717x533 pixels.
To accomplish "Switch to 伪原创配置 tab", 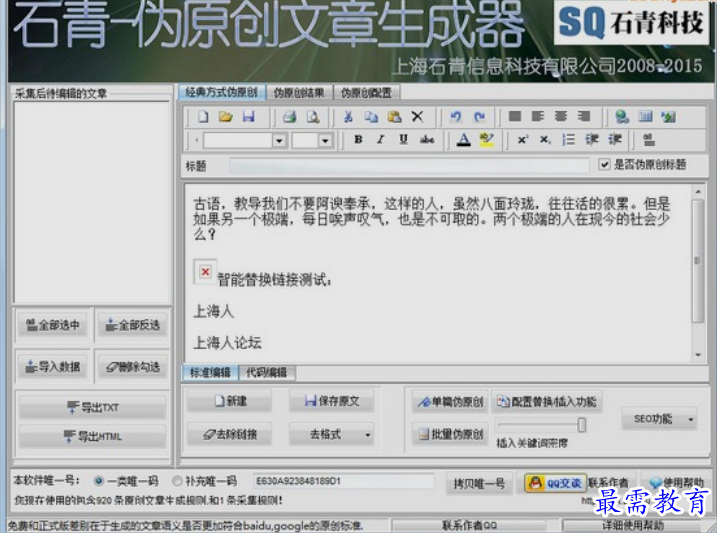I will click(366, 93).
